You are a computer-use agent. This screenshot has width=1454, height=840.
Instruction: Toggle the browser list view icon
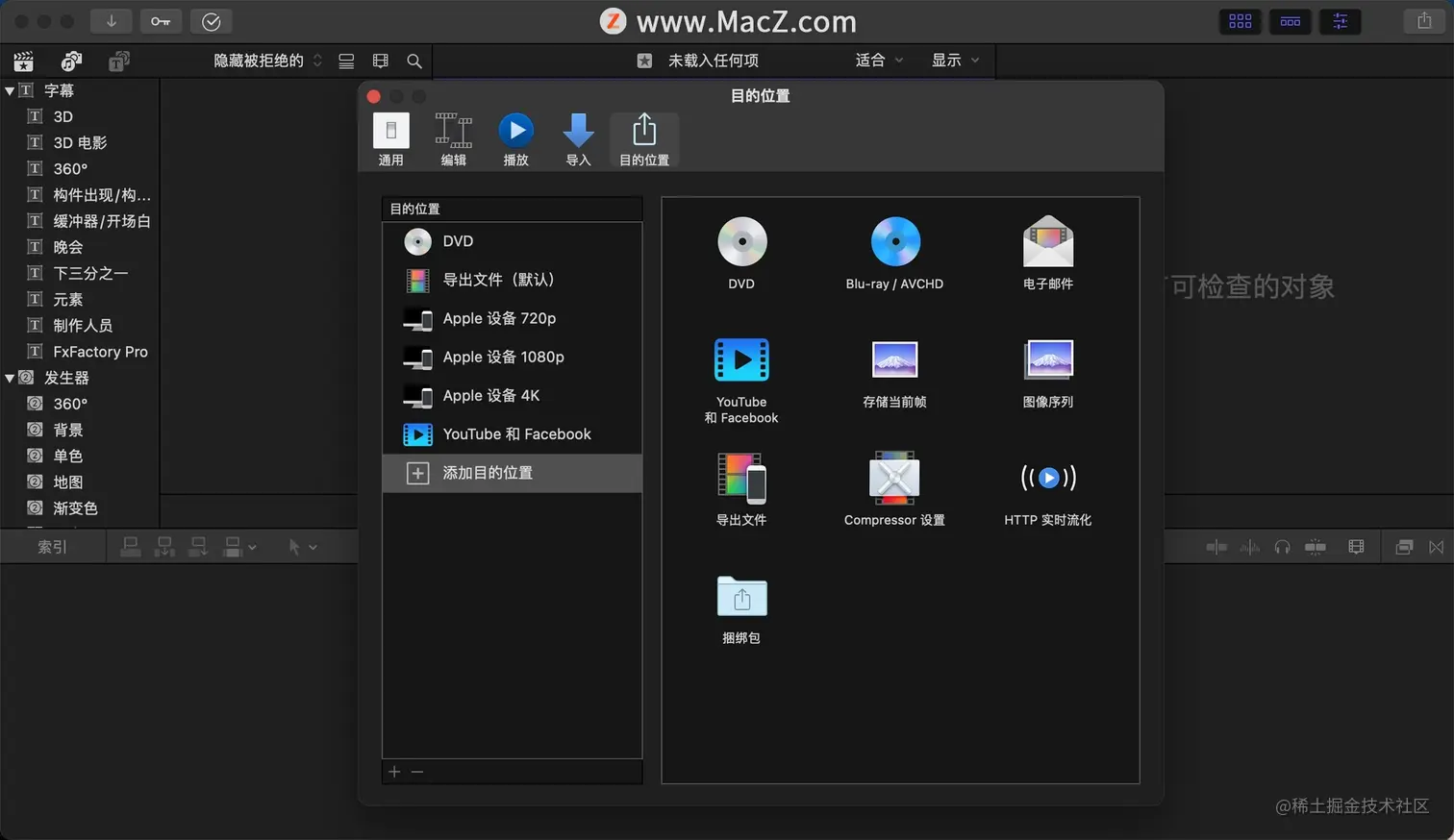[x=346, y=61]
